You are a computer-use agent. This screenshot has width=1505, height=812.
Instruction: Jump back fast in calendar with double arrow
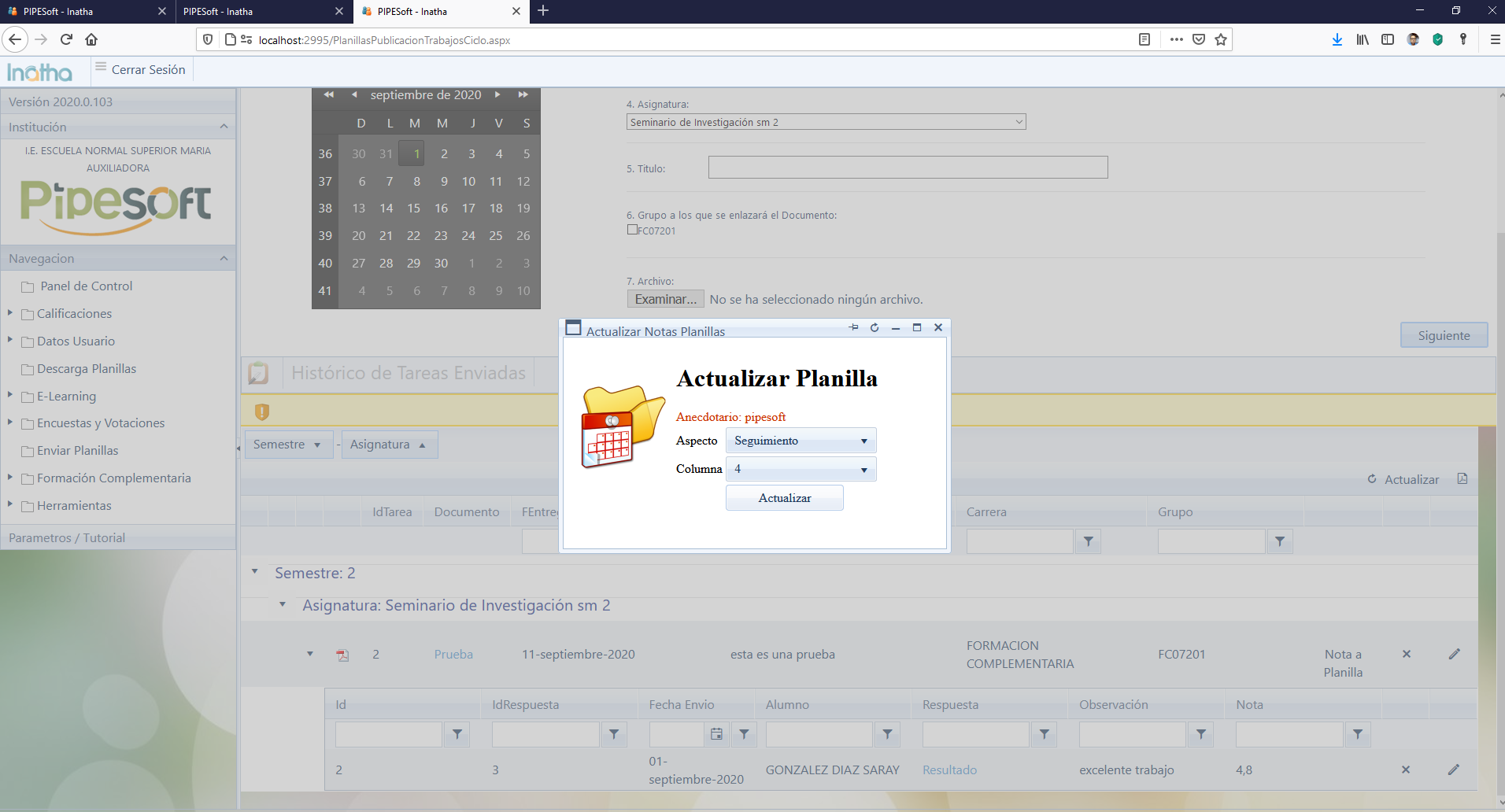(x=329, y=94)
